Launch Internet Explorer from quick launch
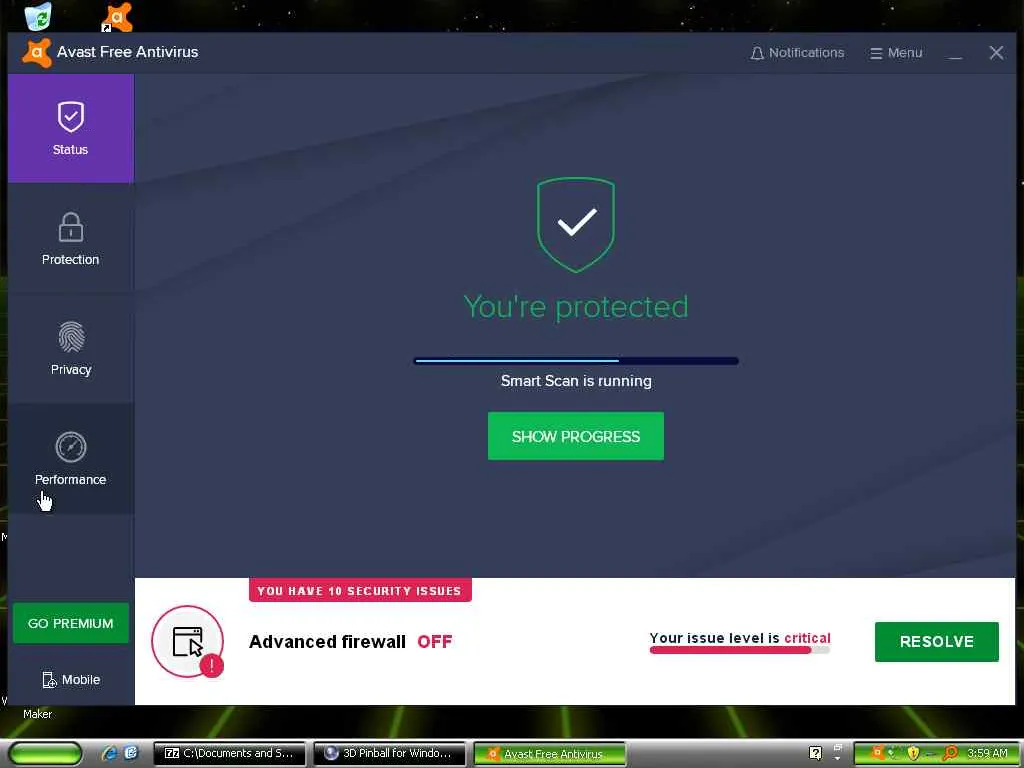Viewport: 1024px width, 768px height. 110,753
